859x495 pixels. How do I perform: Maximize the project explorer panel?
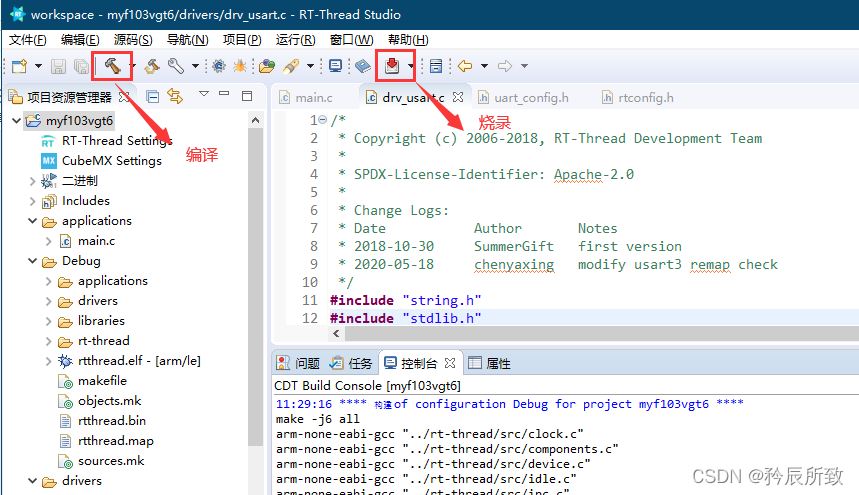[x=247, y=96]
